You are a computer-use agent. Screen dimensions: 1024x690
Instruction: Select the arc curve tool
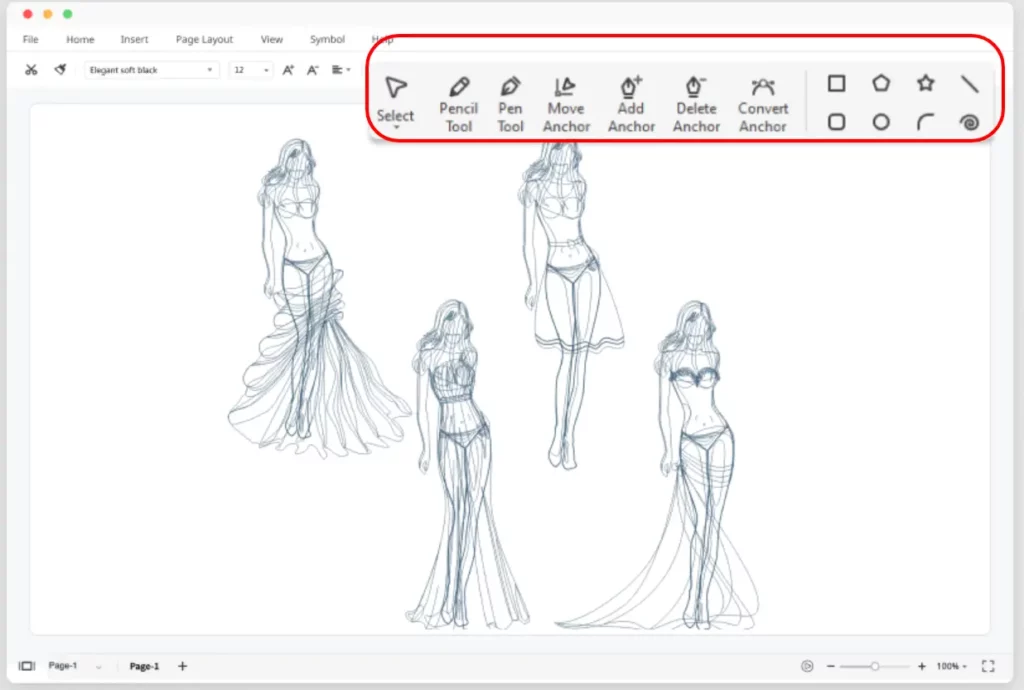[925, 122]
